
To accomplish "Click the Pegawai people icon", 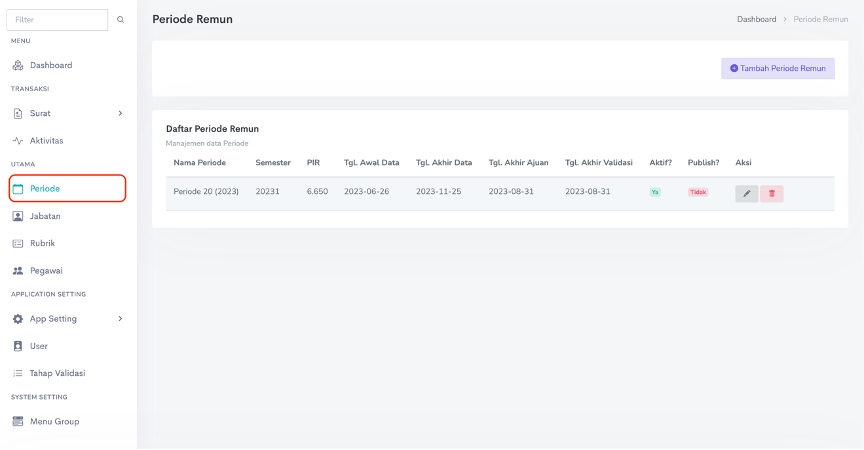I will pyautogui.click(x=18, y=271).
